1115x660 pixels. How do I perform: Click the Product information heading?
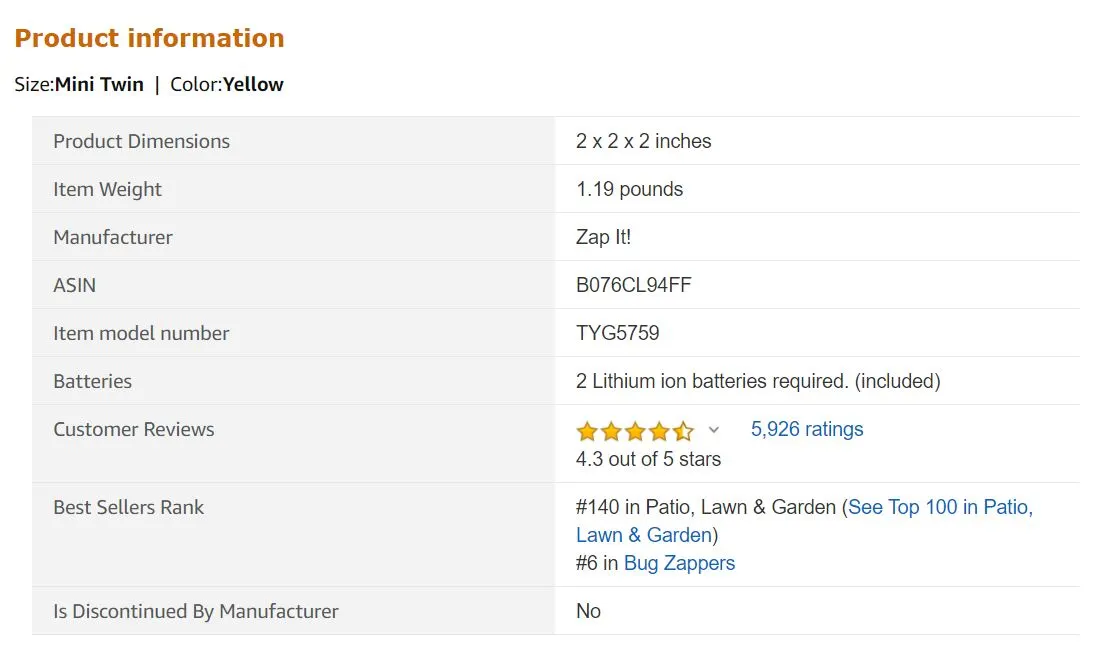(149, 38)
